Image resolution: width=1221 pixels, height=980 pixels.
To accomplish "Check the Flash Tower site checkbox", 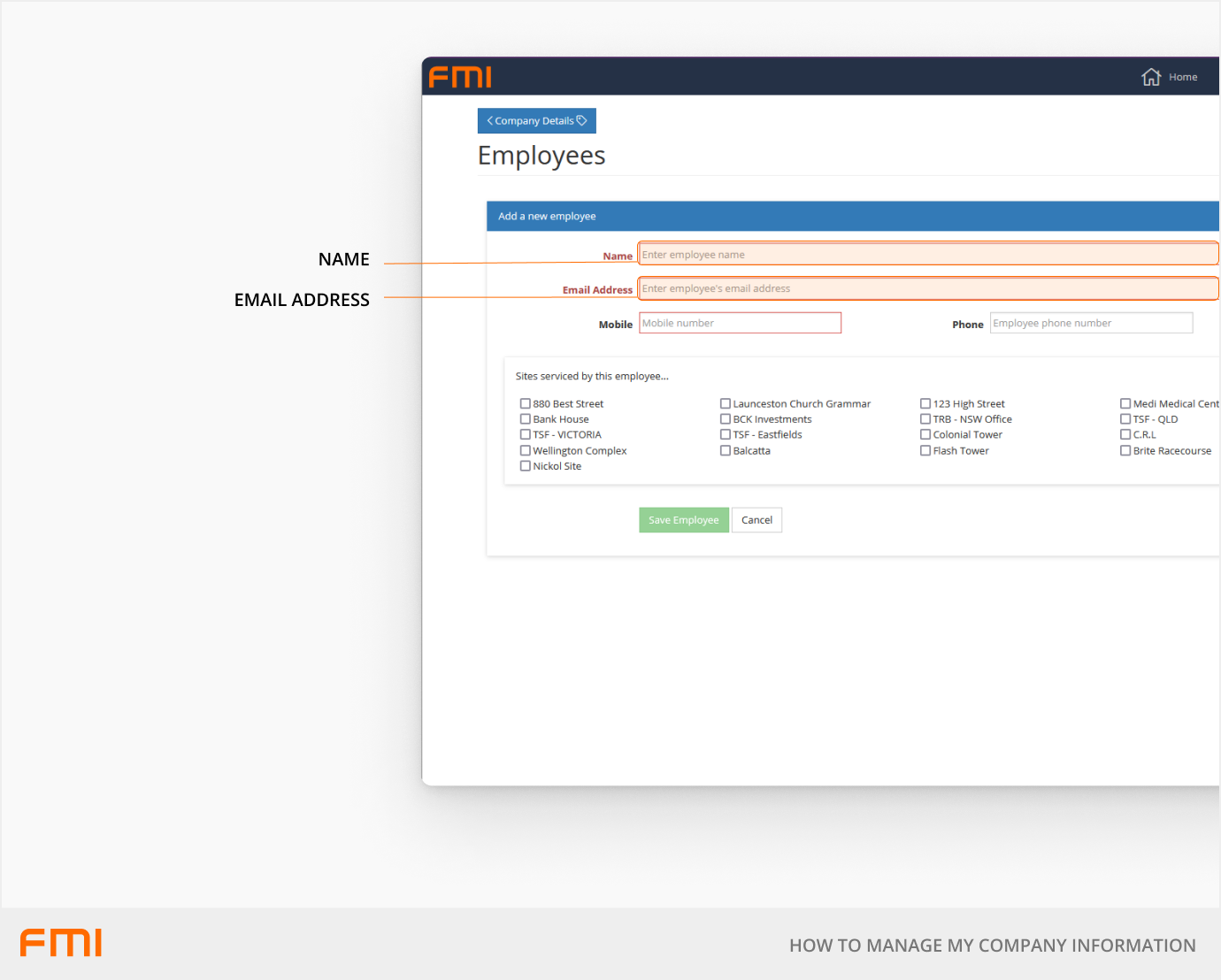I will (x=925, y=450).
